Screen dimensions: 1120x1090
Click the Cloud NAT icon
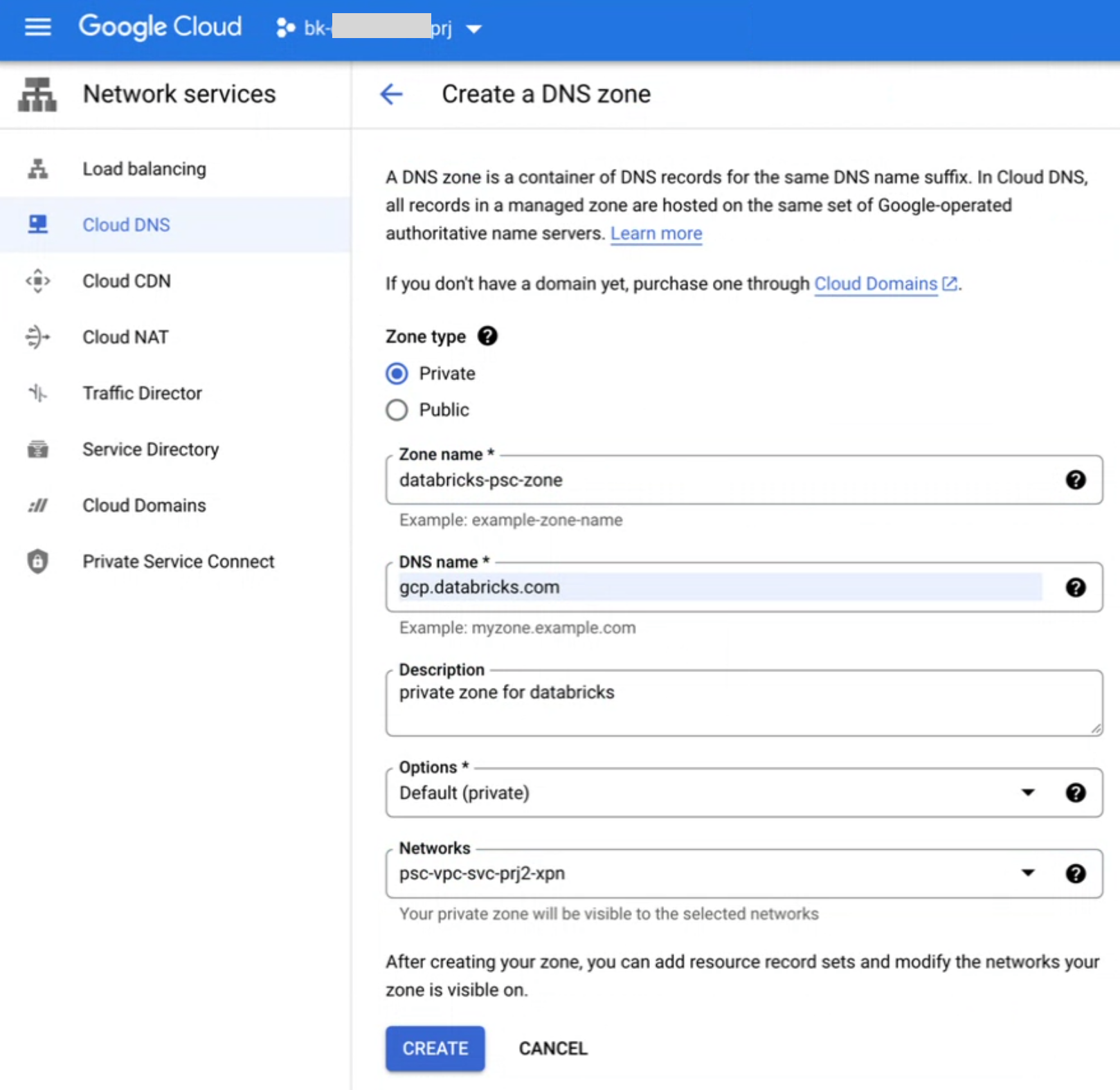tap(38, 337)
